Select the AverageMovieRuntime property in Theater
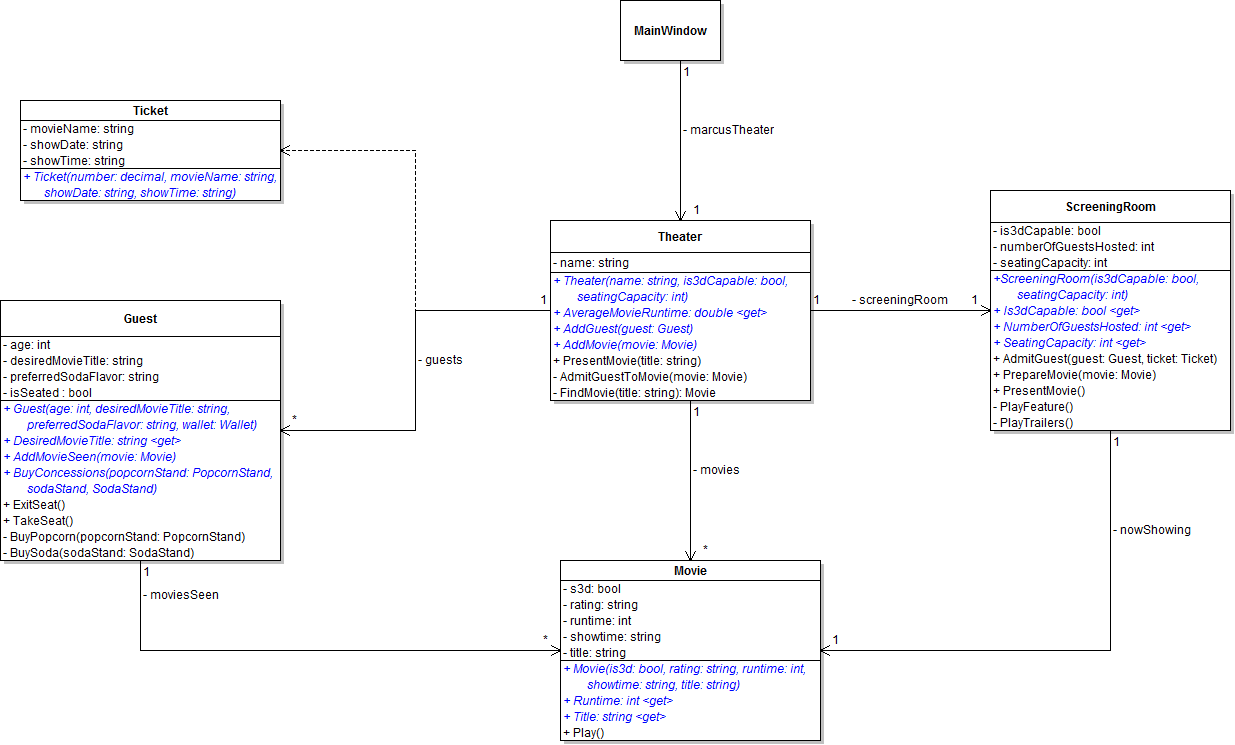1235x745 pixels. pos(664,313)
